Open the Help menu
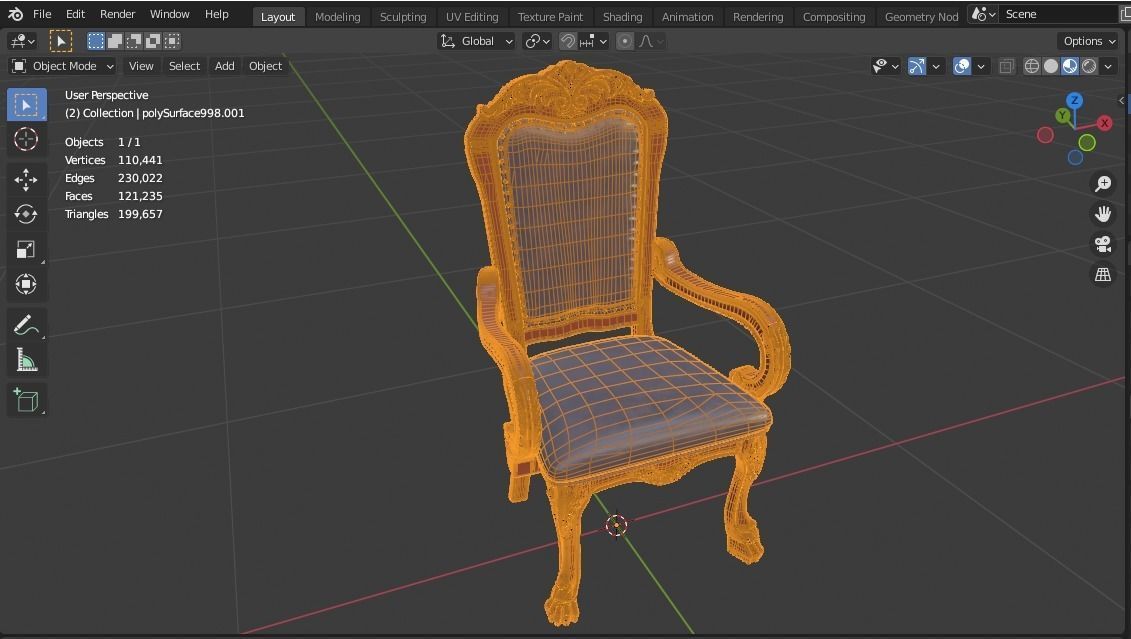The height and width of the screenshot is (639, 1131). [216, 14]
